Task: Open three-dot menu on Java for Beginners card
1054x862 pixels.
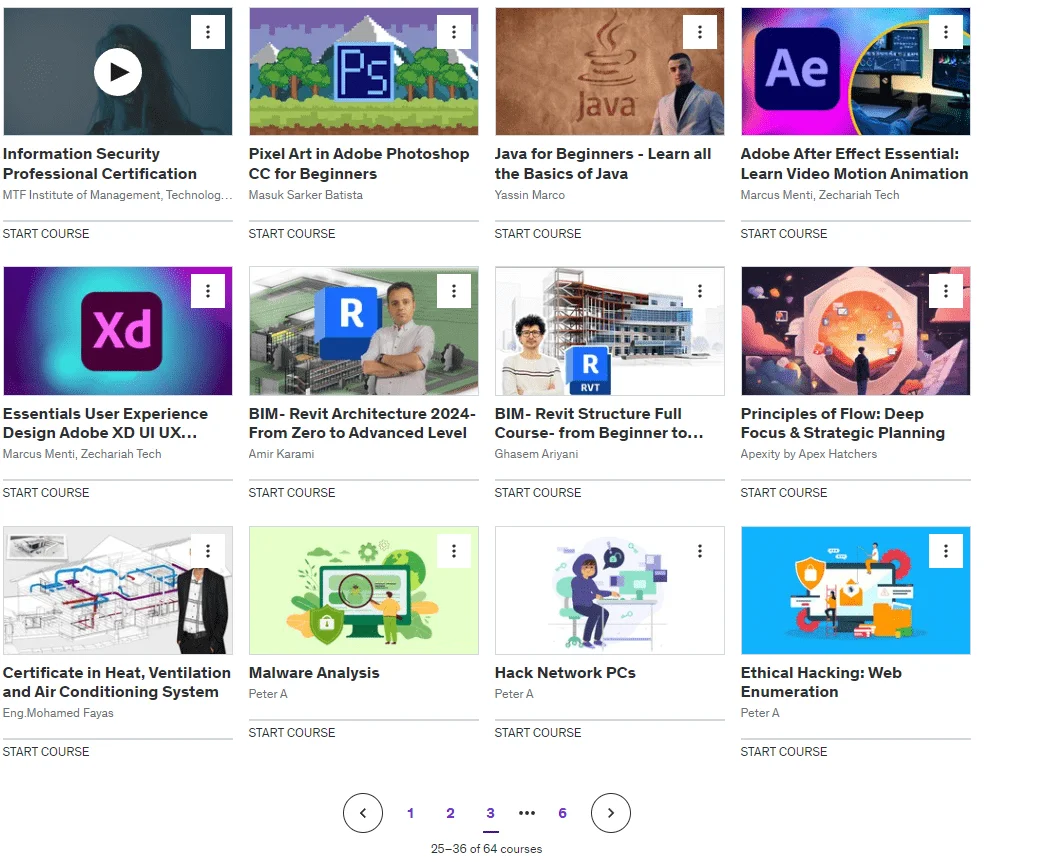Action: click(x=700, y=32)
